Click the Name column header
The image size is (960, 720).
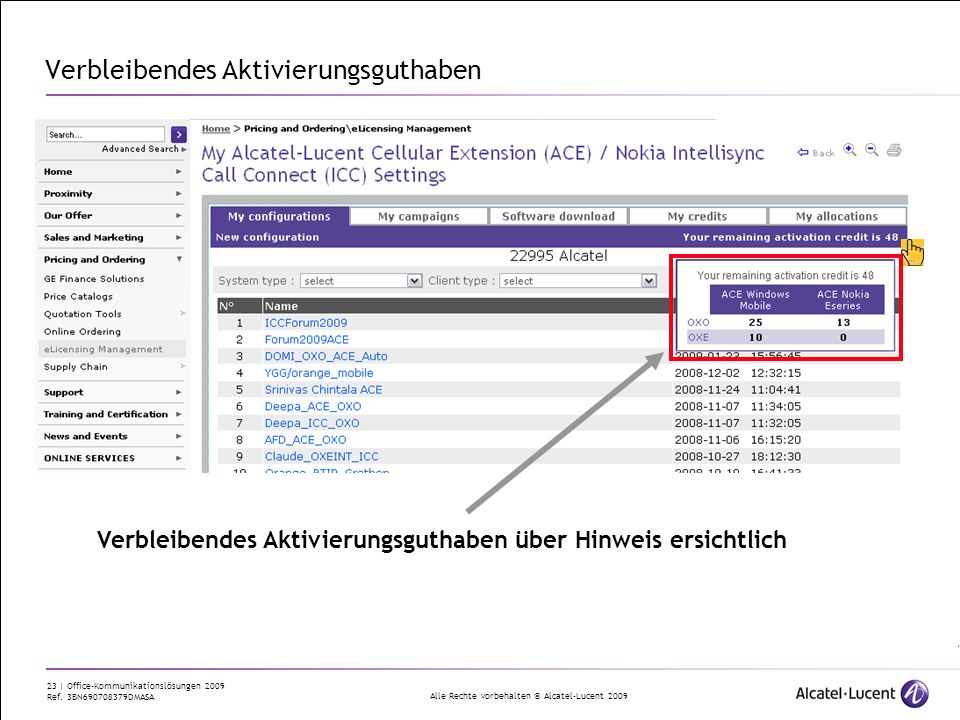(281, 306)
